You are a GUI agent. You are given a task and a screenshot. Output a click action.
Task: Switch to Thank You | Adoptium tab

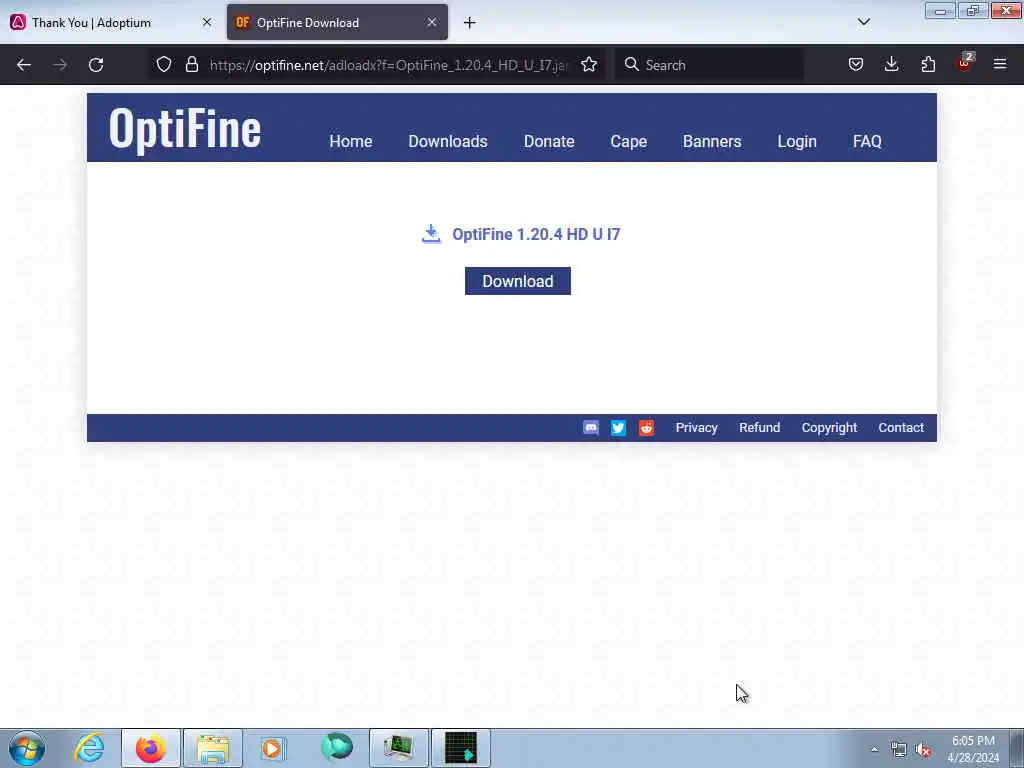[112, 23]
